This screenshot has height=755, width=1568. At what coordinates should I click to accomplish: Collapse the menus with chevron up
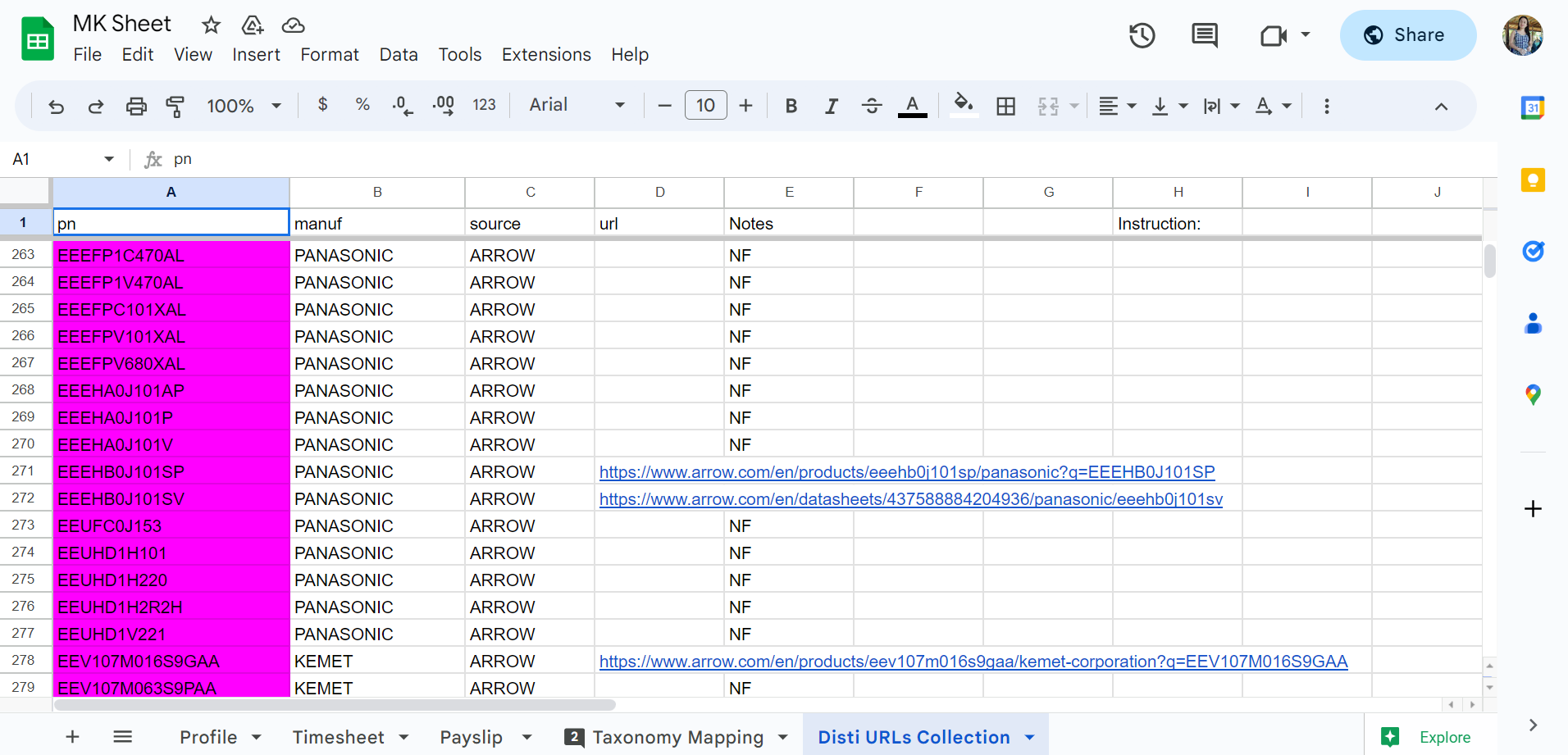pyautogui.click(x=1441, y=107)
